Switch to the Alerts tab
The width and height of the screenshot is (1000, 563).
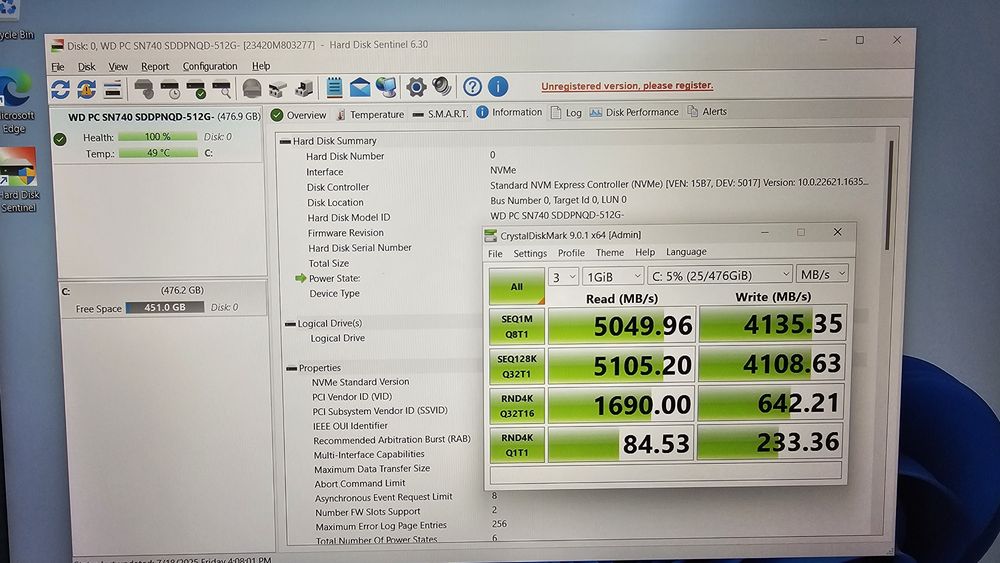[x=707, y=111]
